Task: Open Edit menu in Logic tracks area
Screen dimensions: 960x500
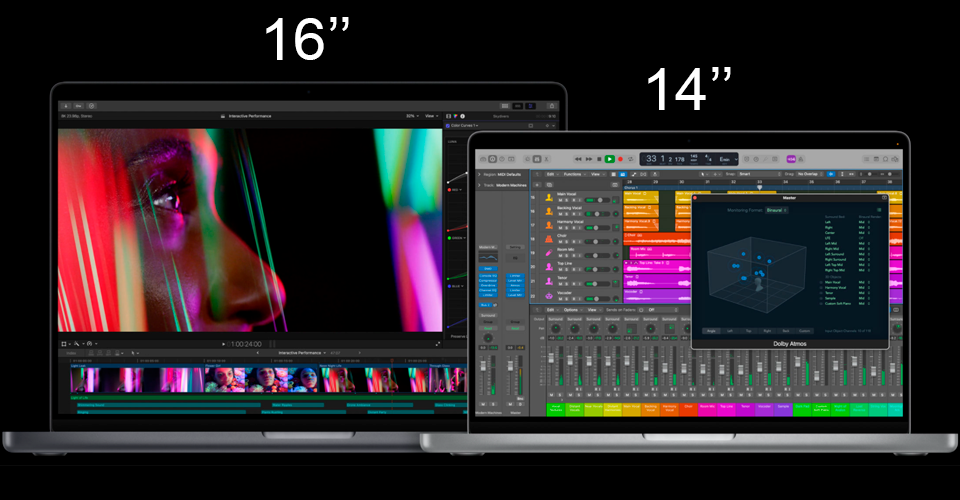Action: (551, 174)
